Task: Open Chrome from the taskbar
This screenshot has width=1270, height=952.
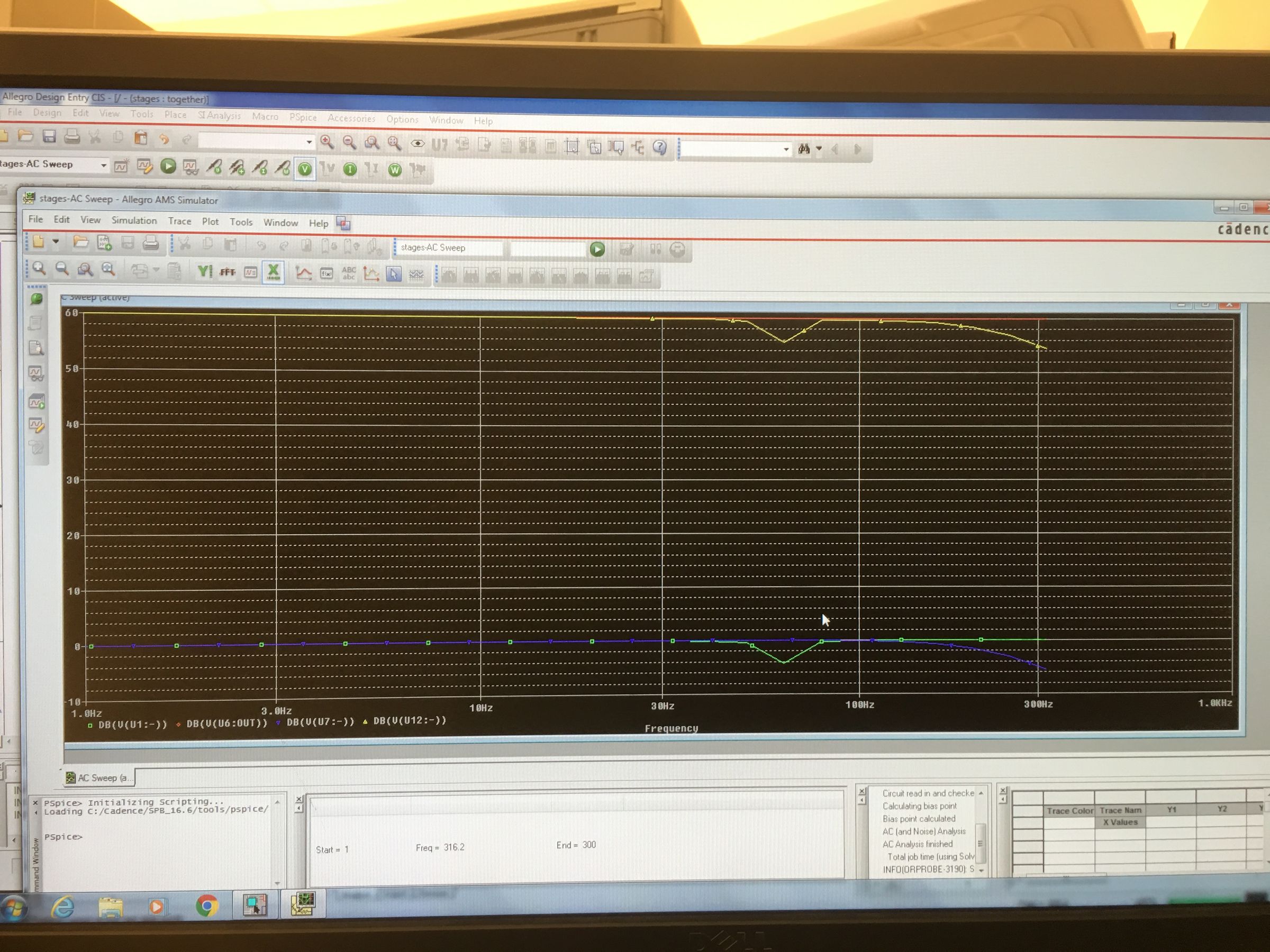Action: pyautogui.click(x=207, y=905)
